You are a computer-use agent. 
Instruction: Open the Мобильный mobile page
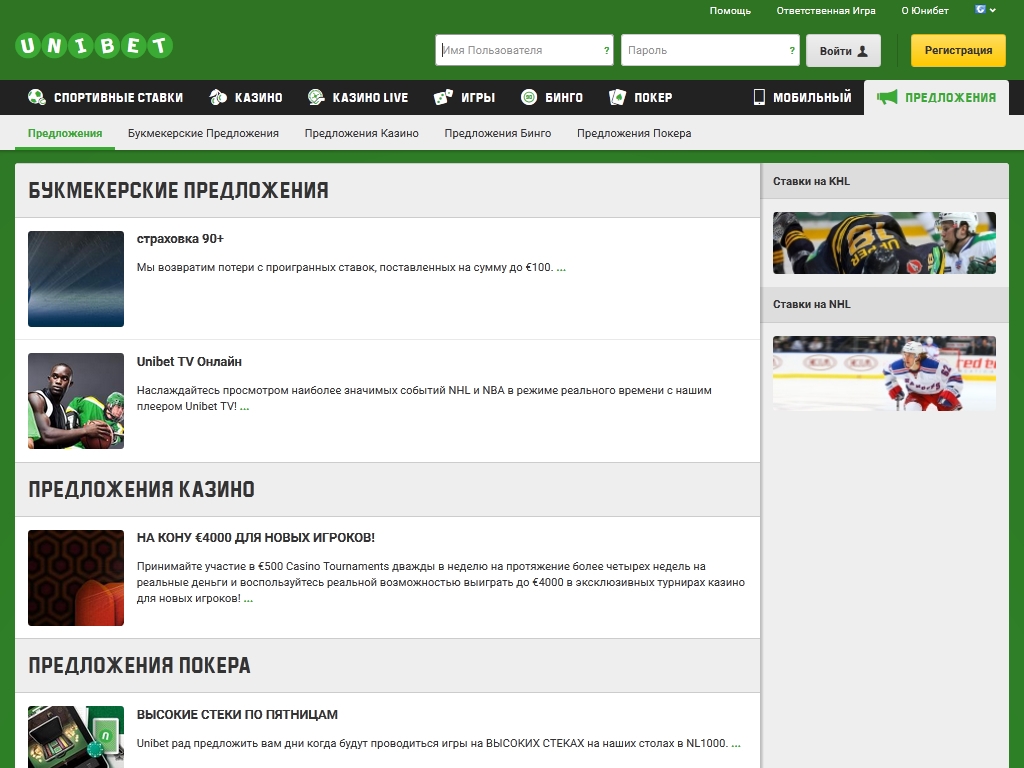pyautogui.click(x=802, y=97)
